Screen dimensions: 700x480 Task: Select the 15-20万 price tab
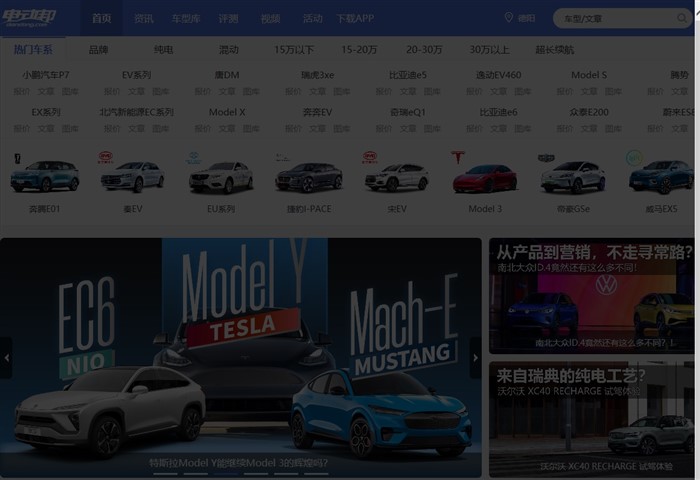[359, 50]
